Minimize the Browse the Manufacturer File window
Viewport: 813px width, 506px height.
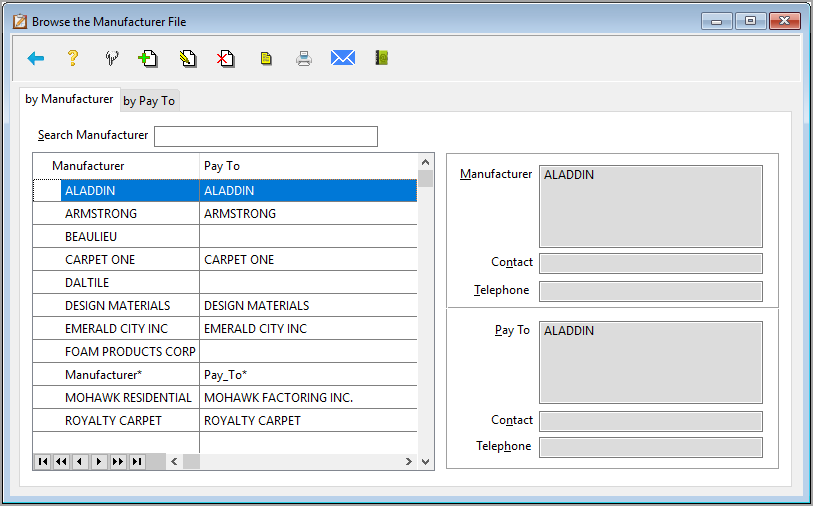[717, 21]
